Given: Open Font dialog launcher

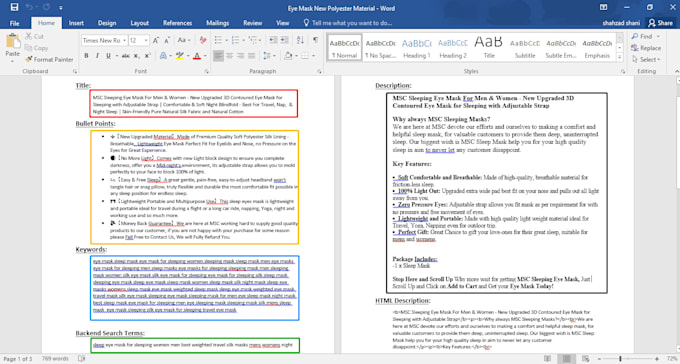Looking at the screenshot, I should 206,71.
